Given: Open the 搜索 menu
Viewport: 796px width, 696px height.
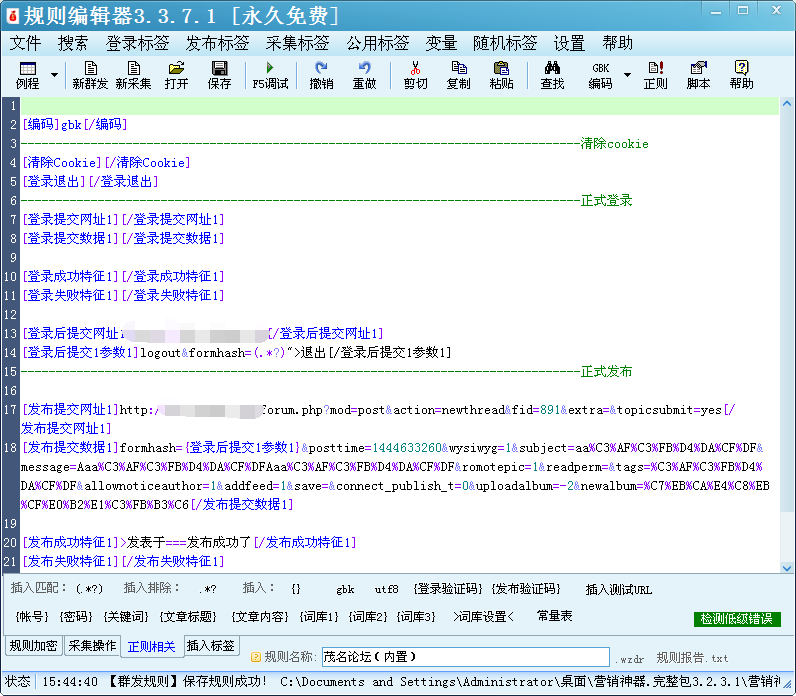Looking at the screenshot, I should [x=73, y=43].
